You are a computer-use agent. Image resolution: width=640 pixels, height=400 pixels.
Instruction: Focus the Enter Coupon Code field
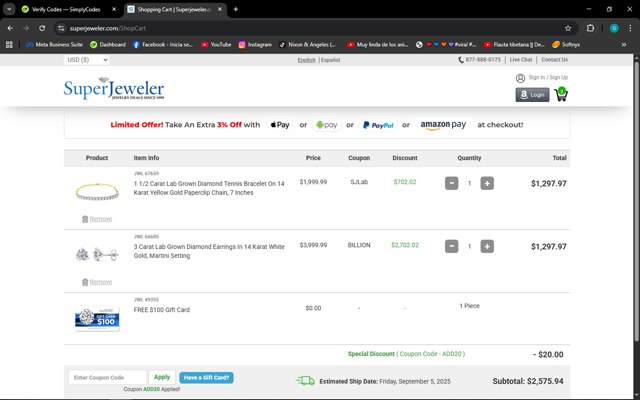tap(107, 378)
